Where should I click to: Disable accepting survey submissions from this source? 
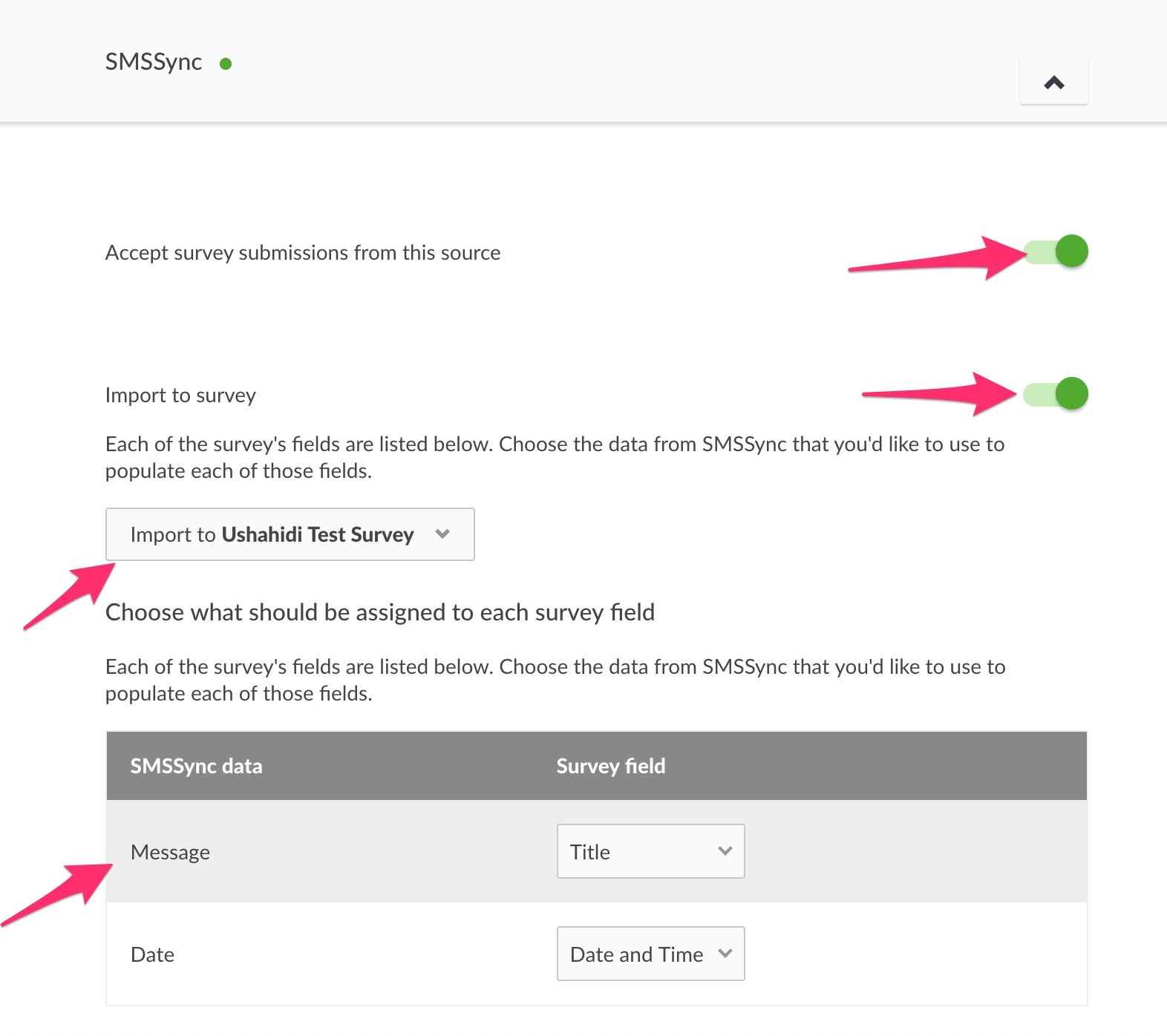[1056, 252]
